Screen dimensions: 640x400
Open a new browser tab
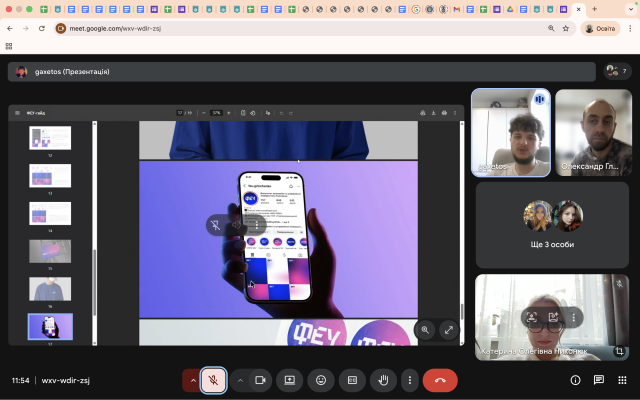pyautogui.click(x=594, y=8)
